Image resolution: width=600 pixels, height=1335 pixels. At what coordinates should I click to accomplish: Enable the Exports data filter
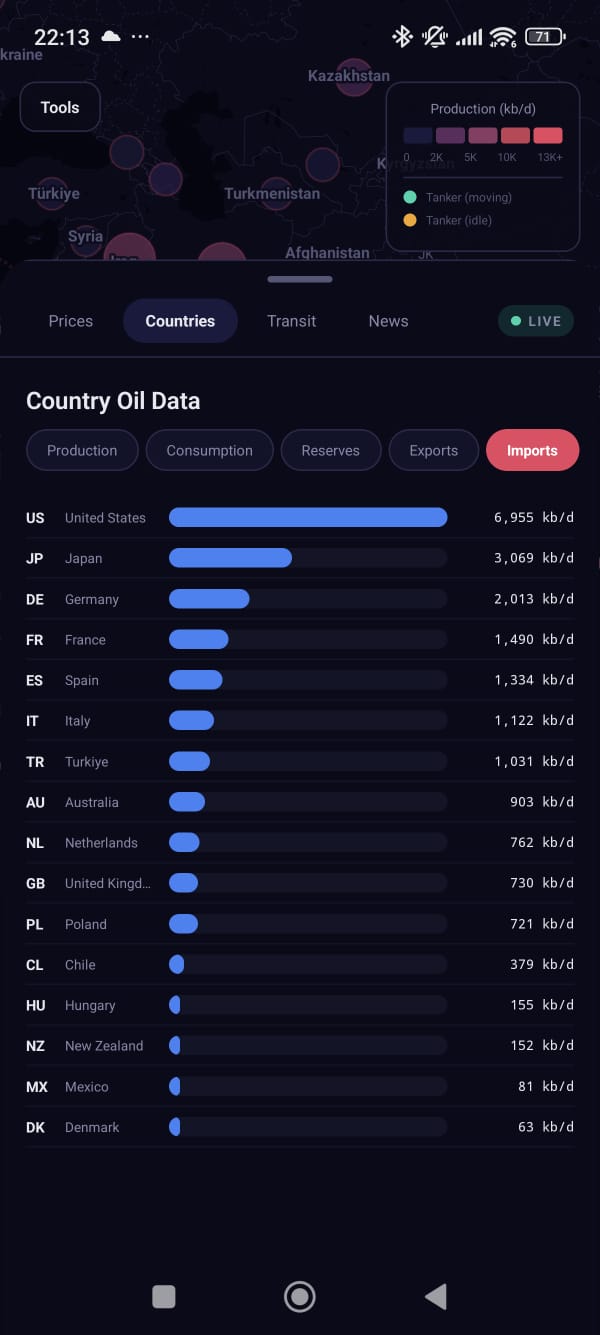[433, 450]
